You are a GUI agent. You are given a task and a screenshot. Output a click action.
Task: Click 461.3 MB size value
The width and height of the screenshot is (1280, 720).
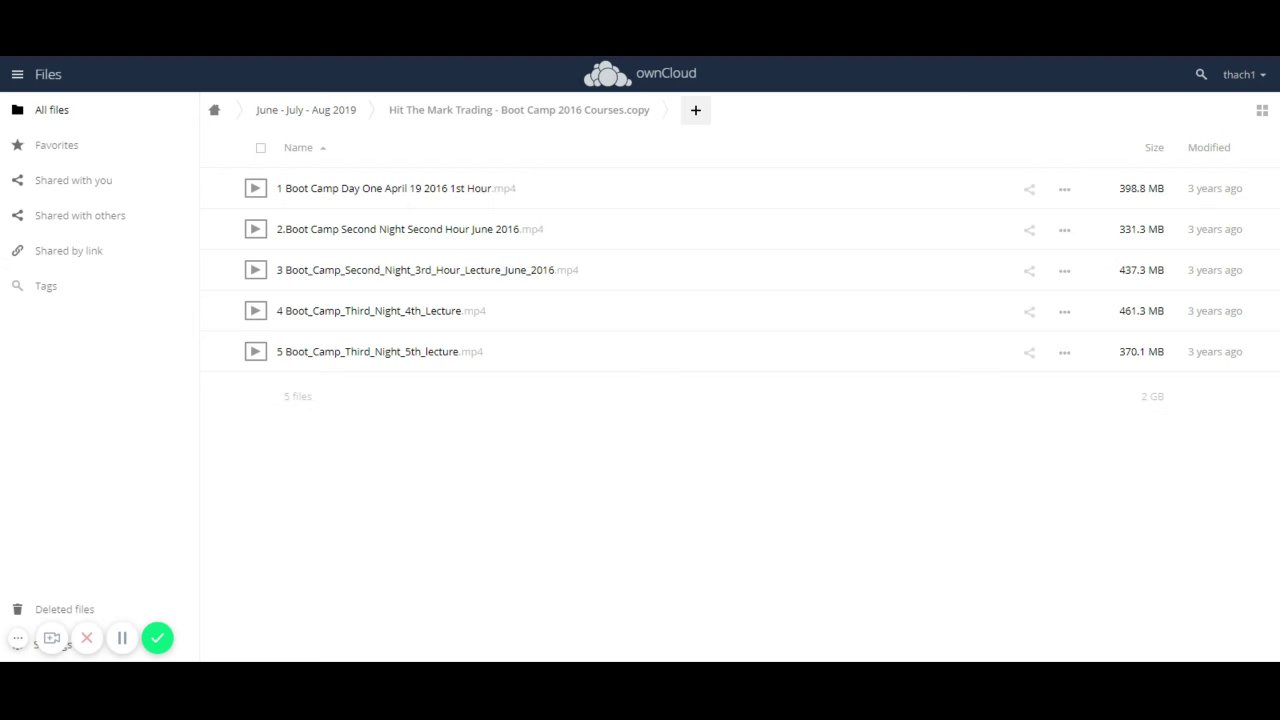coord(1141,311)
